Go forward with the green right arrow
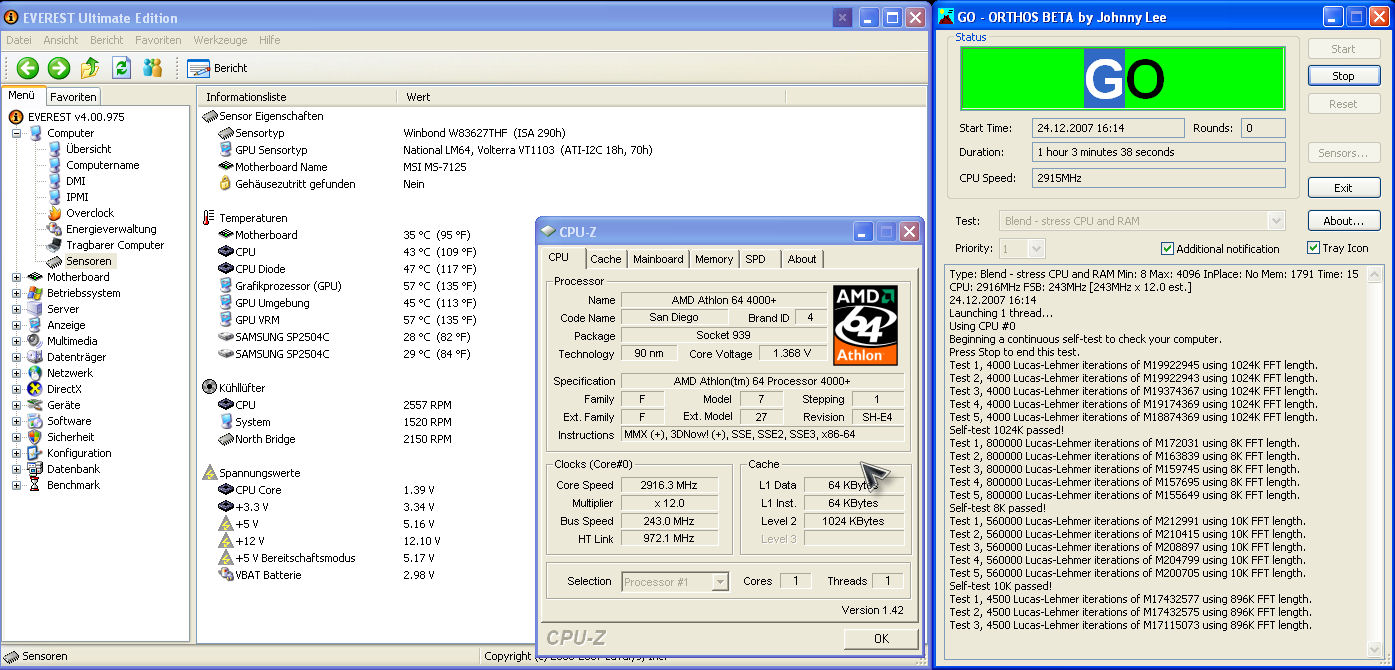The height and width of the screenshot is (670, 1395). pyautogui.click(x=59, y=68)
